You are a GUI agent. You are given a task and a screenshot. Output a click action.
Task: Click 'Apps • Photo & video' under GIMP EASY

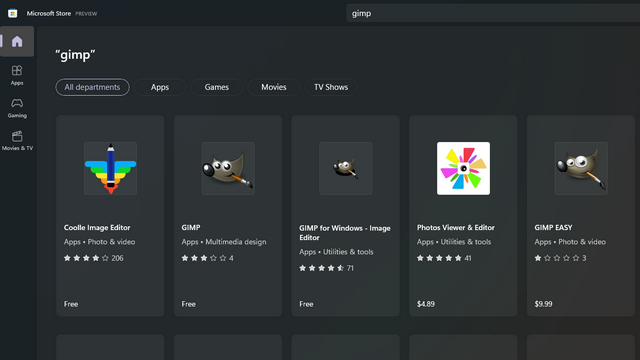click(x=570, y=242)
